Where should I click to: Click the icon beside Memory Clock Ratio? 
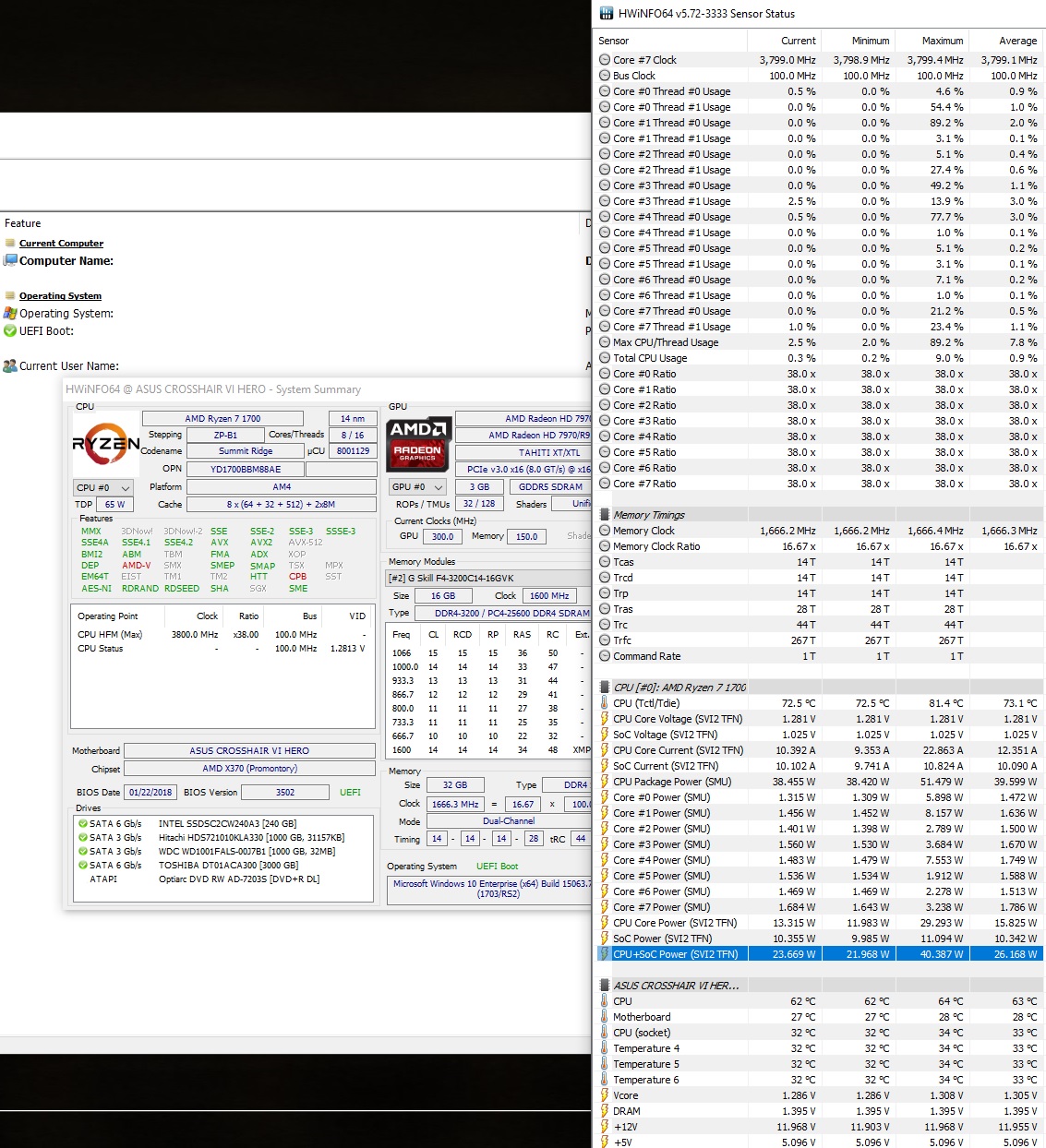point(605,546)
